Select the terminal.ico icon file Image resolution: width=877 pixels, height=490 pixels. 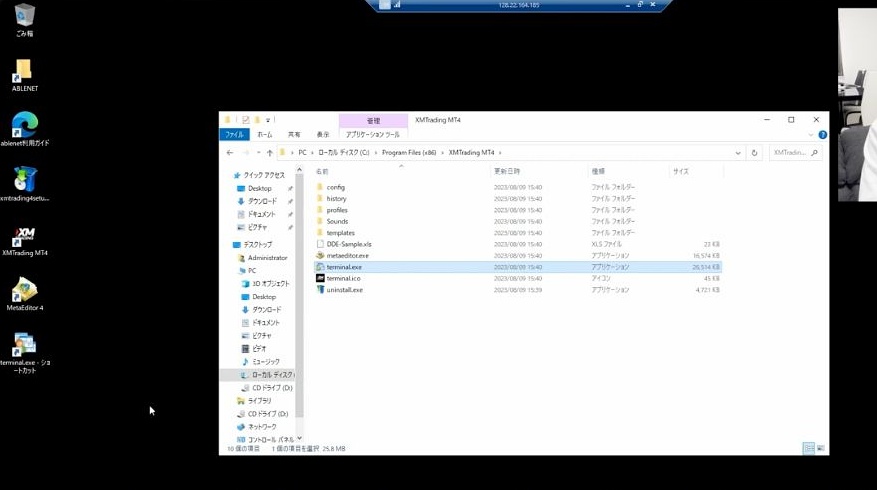[x=343, y=279]
